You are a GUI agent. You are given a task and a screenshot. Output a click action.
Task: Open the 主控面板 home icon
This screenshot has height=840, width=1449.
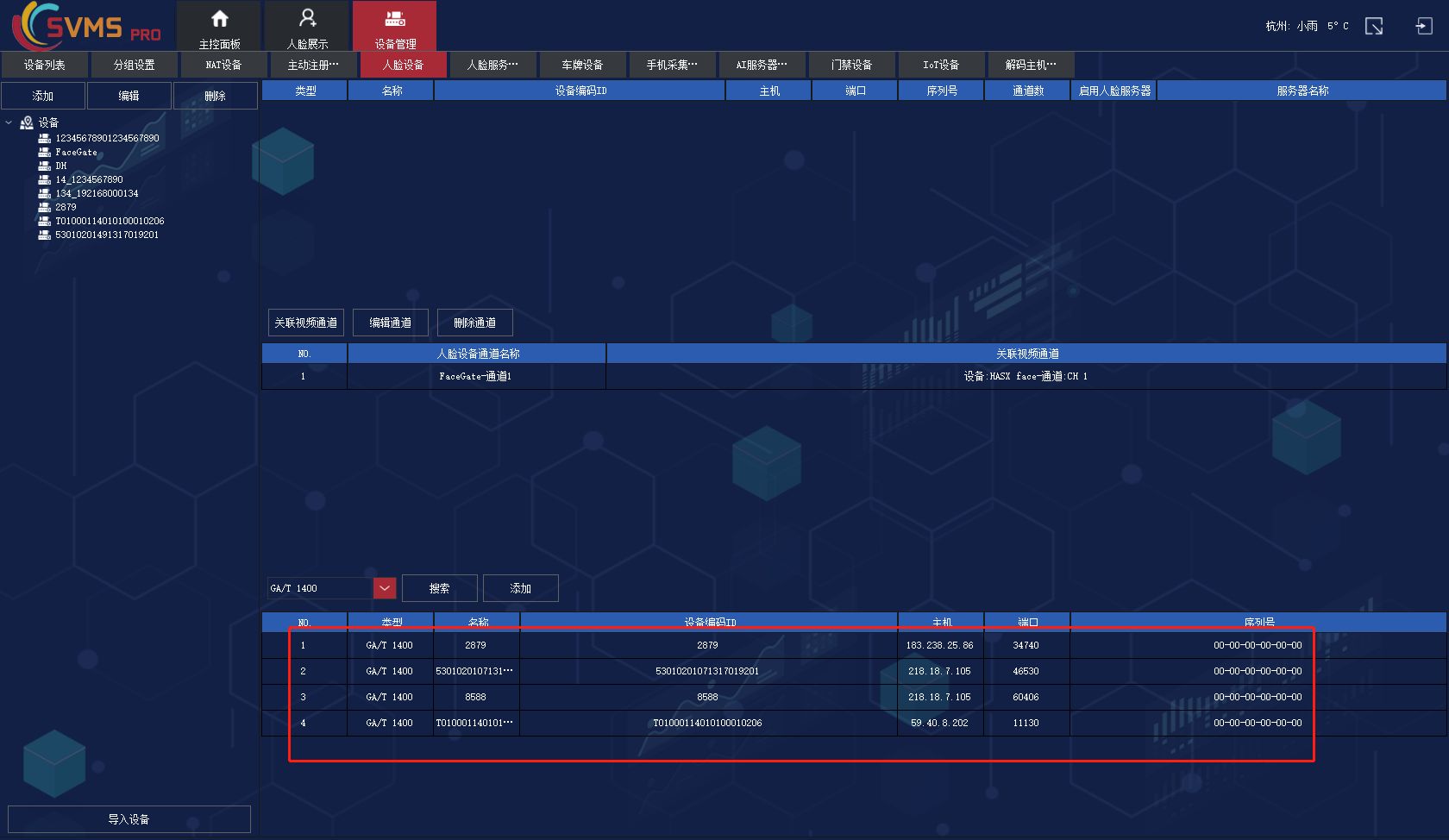[x=219, y=19]
